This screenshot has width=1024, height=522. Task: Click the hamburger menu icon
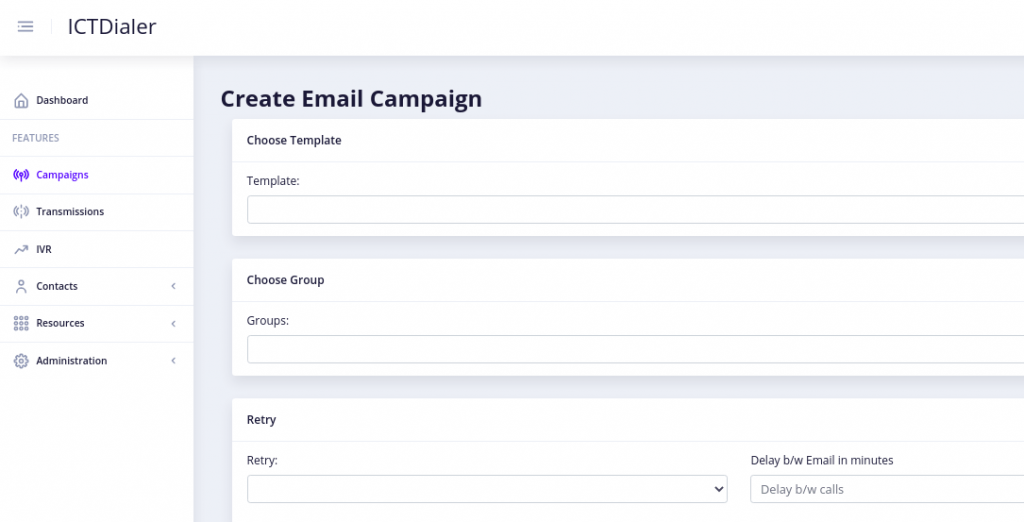[x=25, y=26]
